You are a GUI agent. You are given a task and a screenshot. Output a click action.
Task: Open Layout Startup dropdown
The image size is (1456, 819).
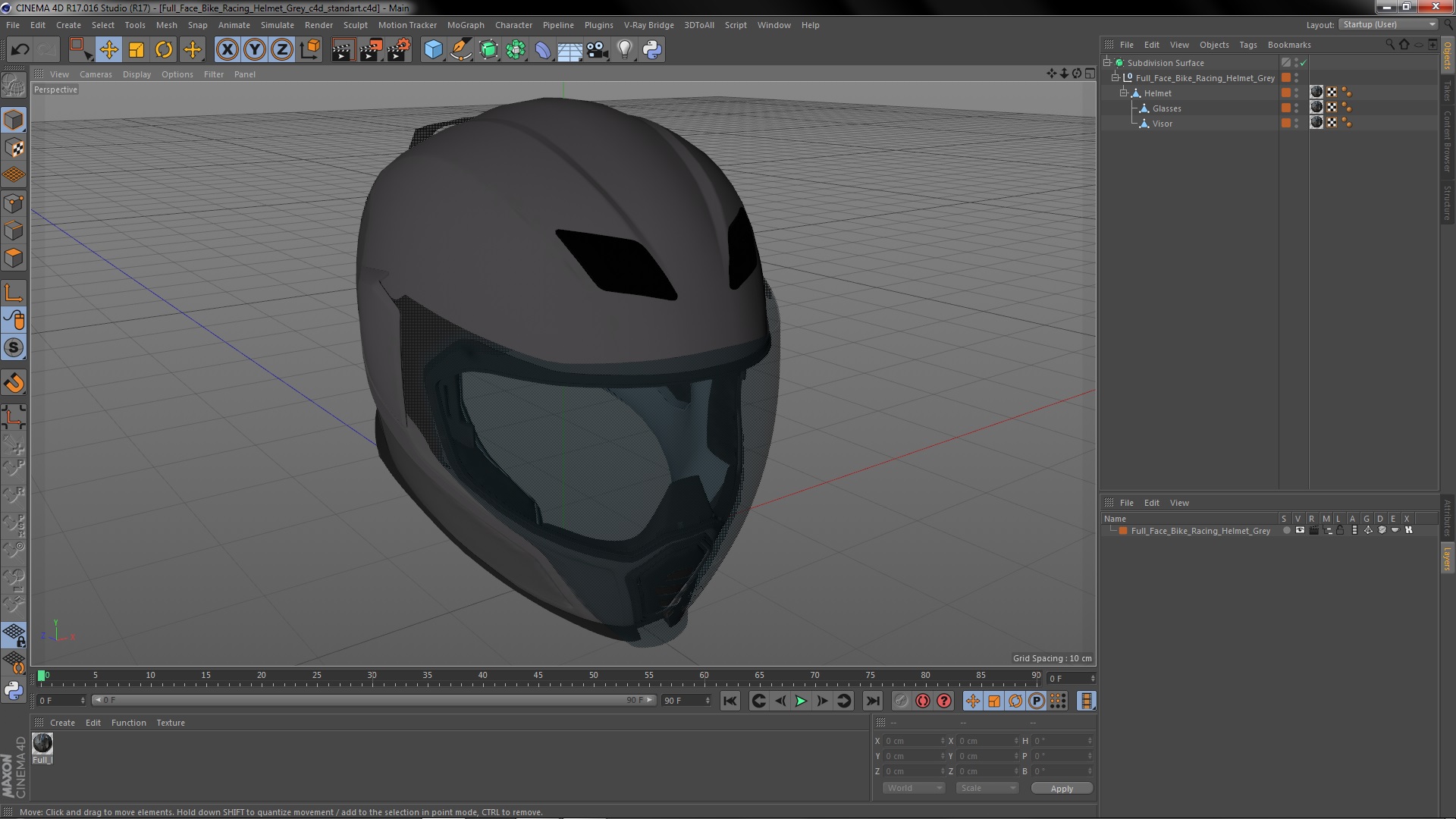(1389, 24)
